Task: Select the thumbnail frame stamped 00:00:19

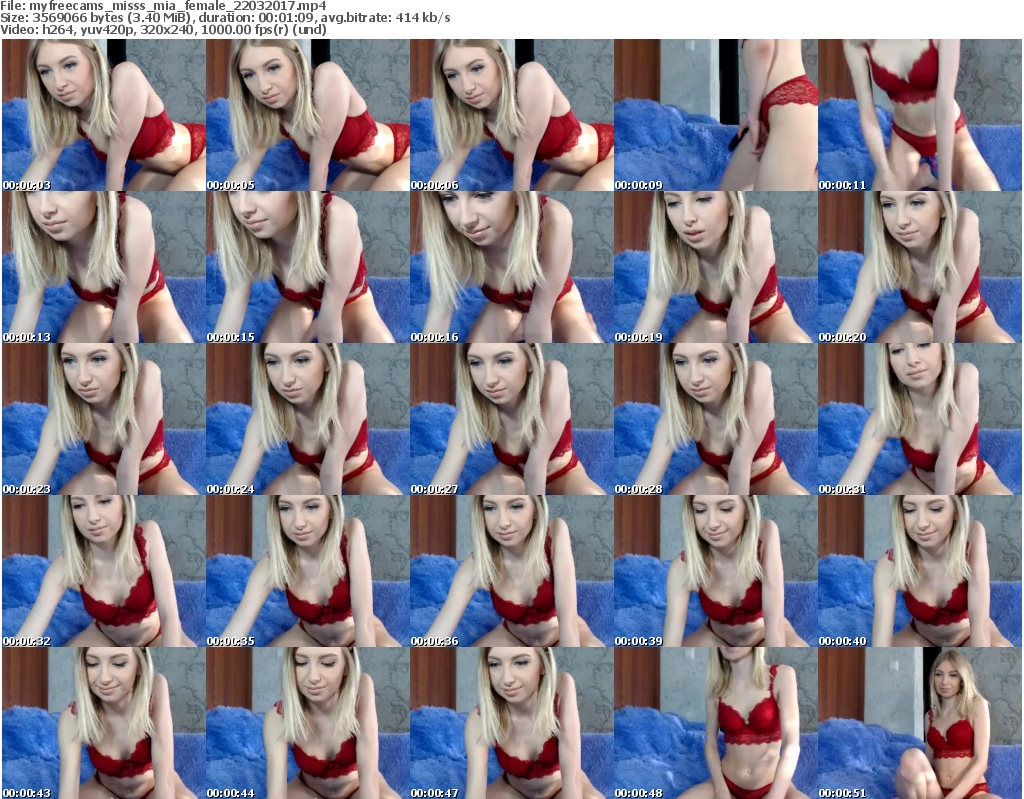Action: [716, 267]
